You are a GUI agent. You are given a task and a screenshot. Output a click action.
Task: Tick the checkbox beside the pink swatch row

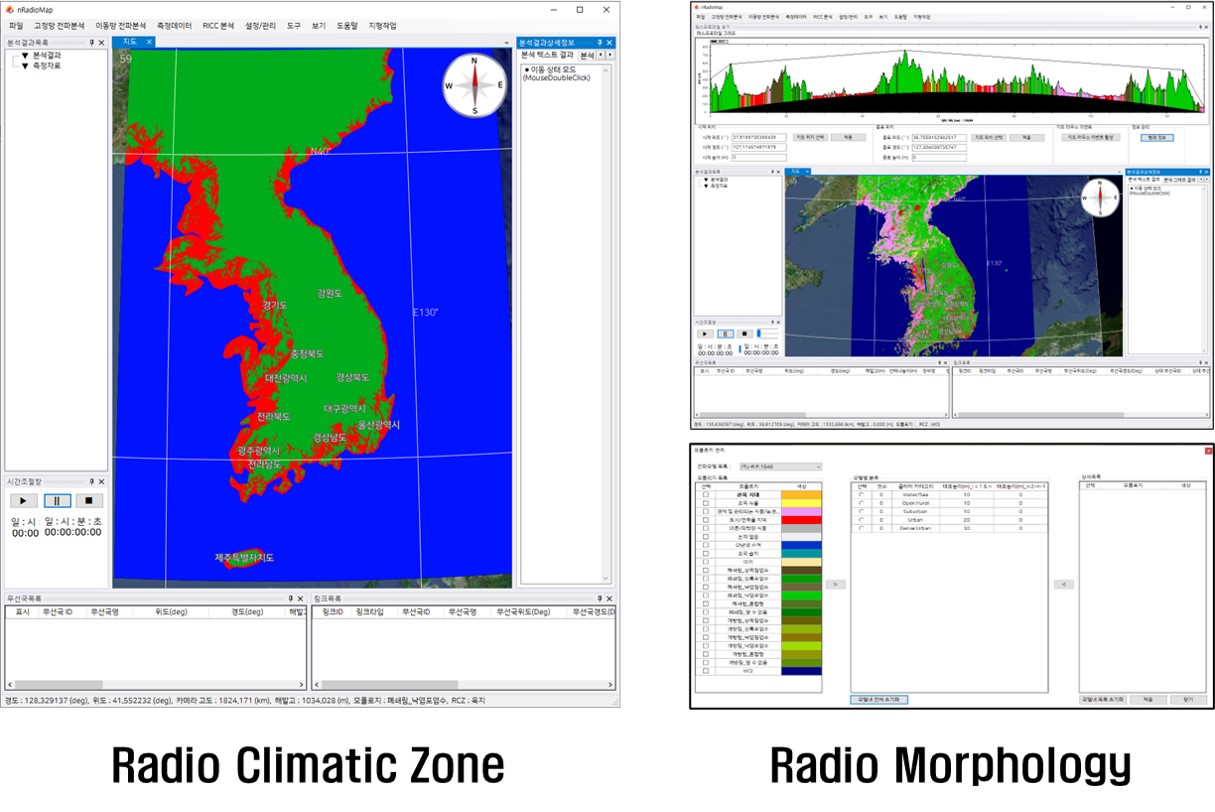(x=706, y=511)
